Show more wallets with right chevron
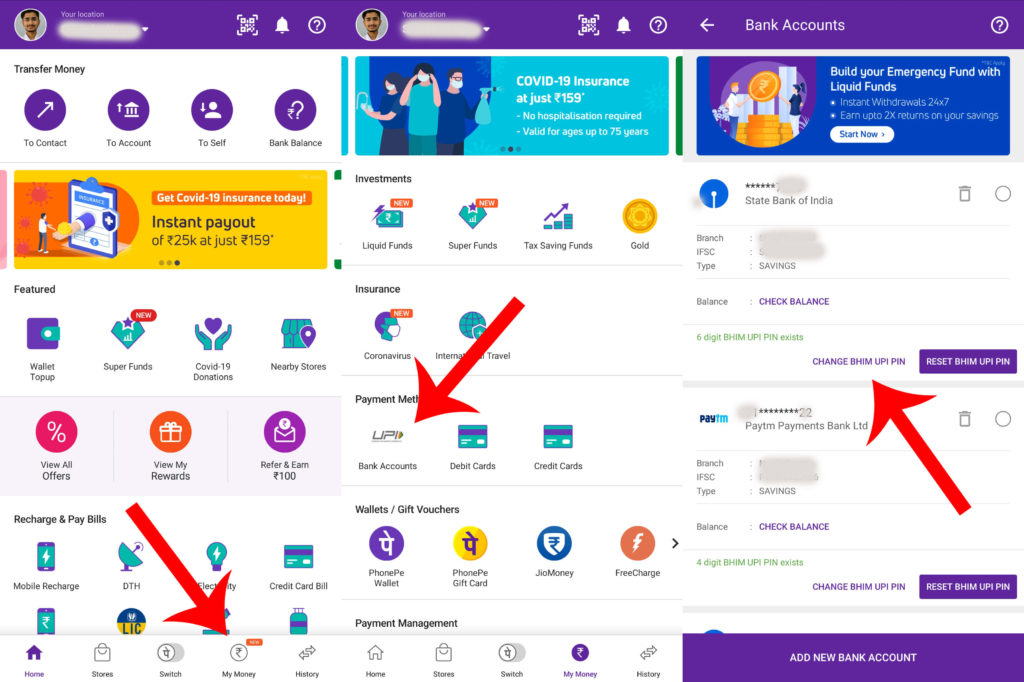1024x682 pixels. click(x=675, y=543)
